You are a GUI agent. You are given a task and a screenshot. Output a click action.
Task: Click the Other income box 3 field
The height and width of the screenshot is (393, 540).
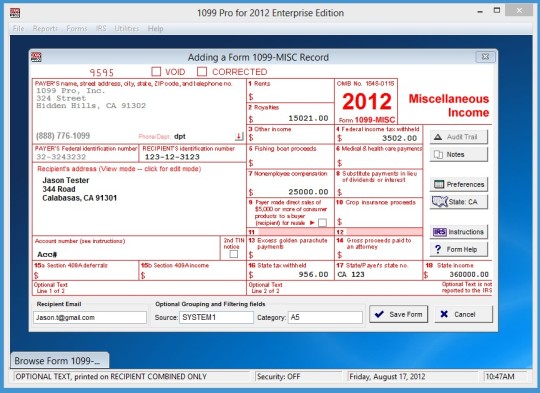pos(290,138)
